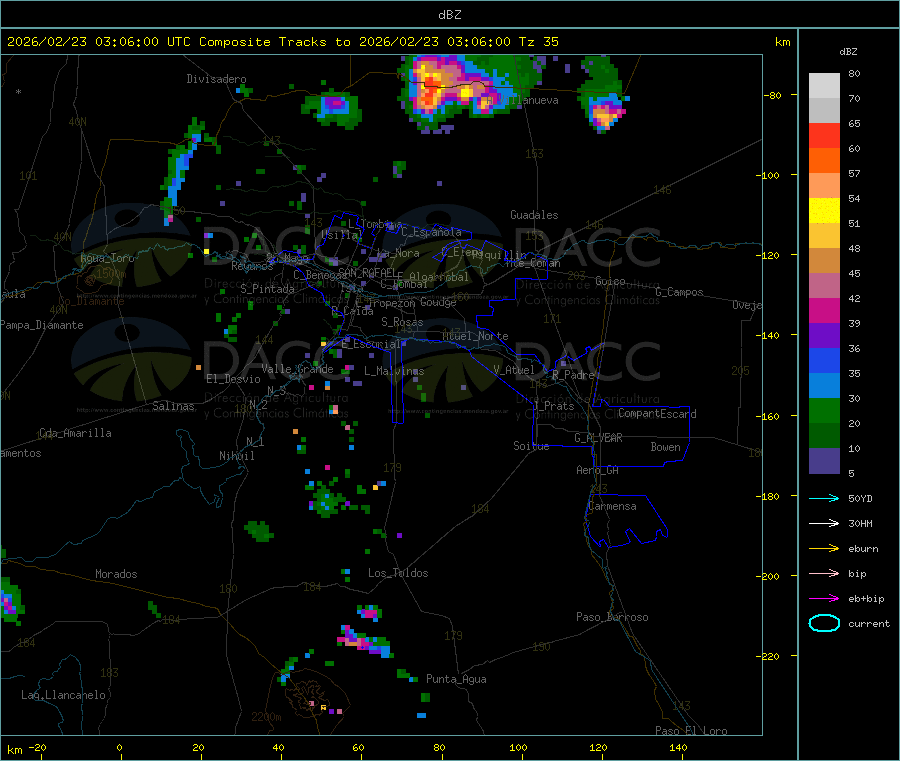Click the CompantEscard map label
900x761 pixels.
[657, 413]
